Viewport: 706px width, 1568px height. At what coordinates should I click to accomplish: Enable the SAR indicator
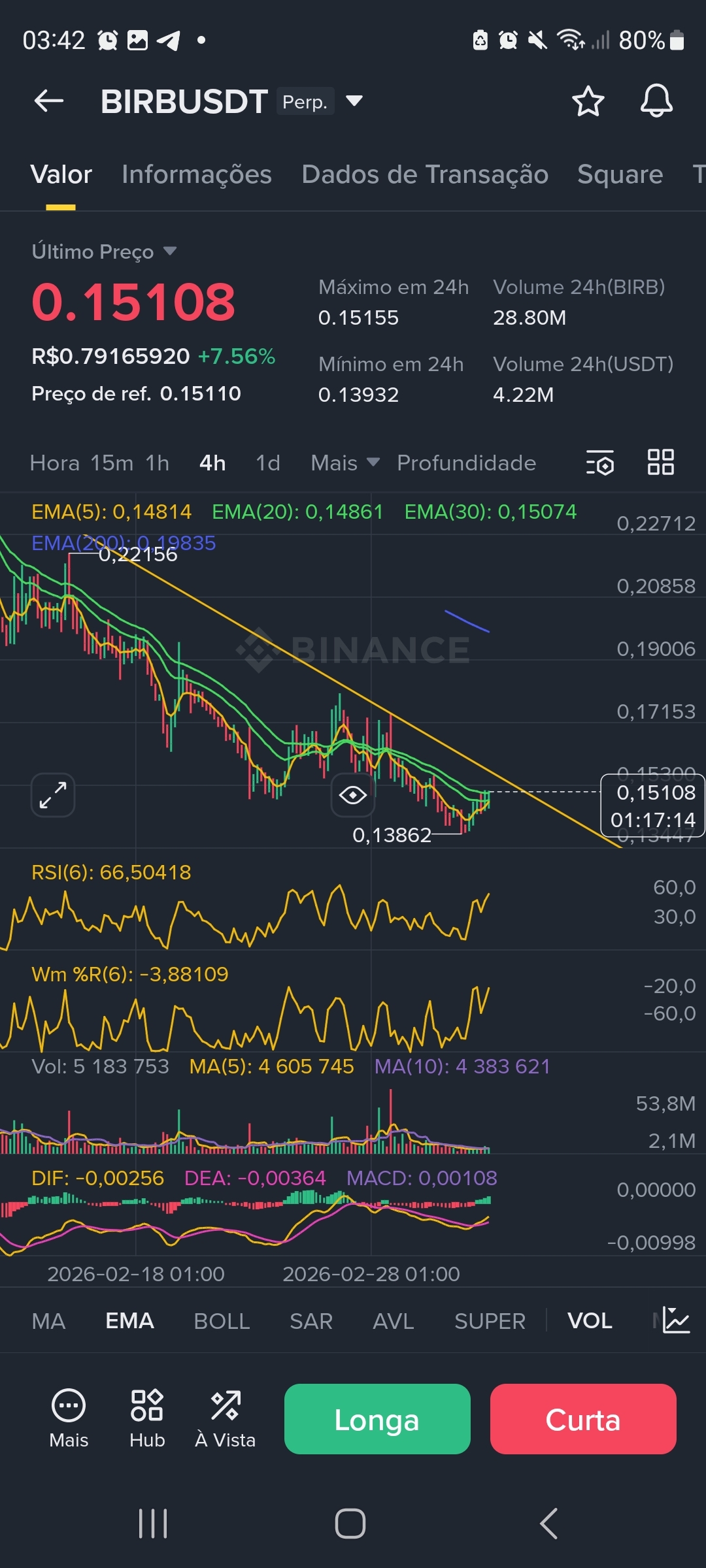pos(311,1321)
